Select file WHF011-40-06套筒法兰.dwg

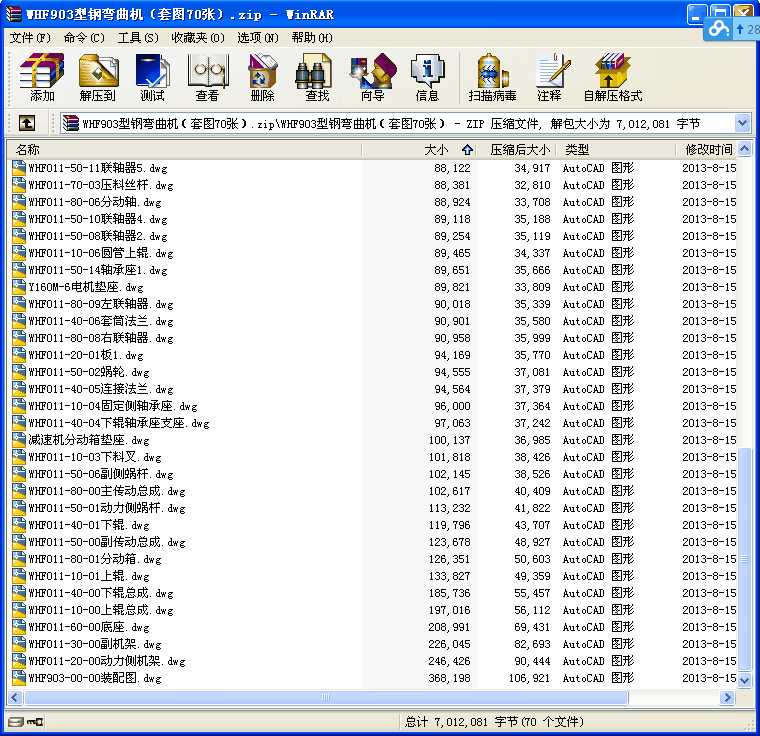point(101,320)
